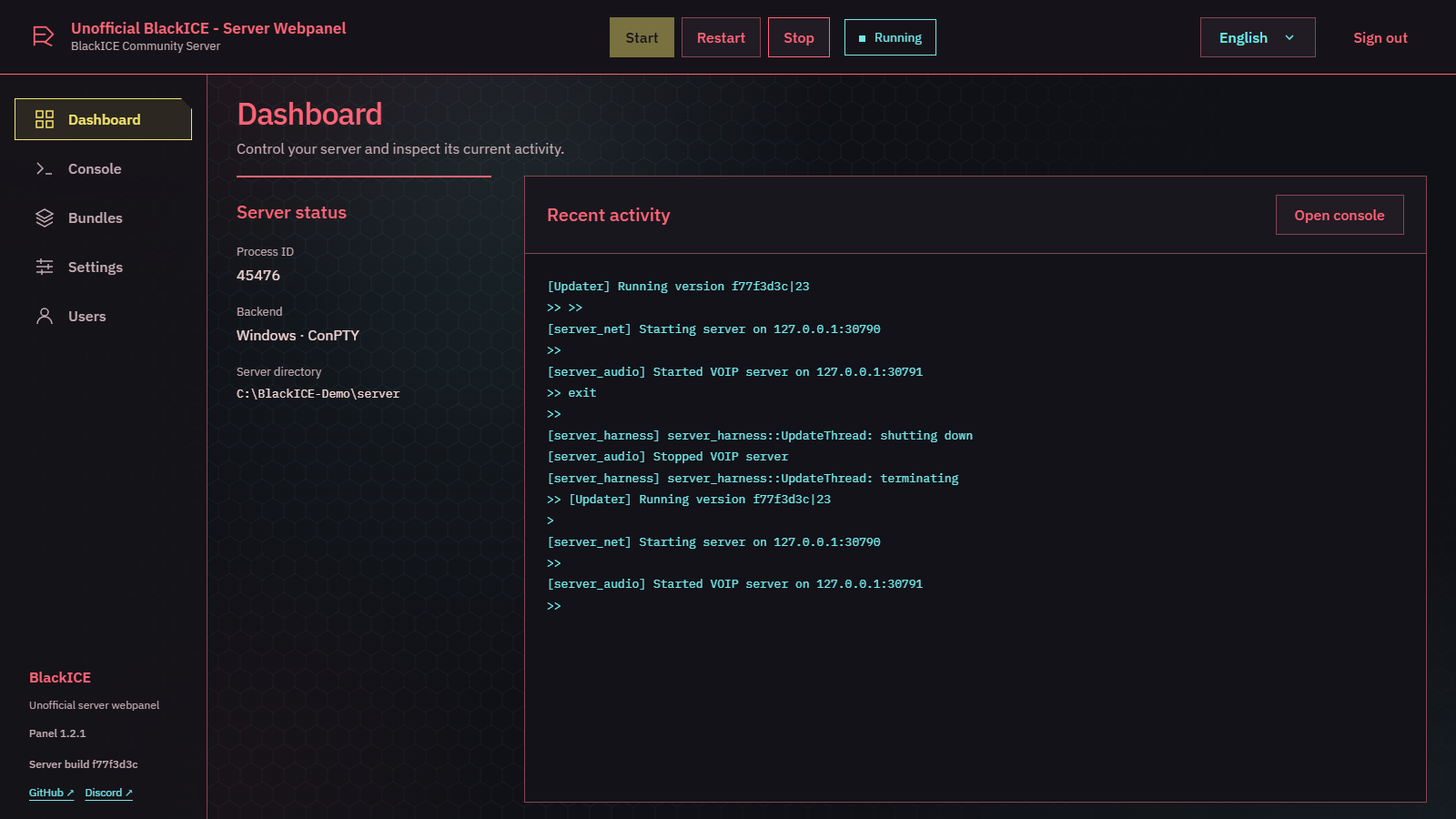Image resolution: width=1456 pixels, height=819 pixels.
Task: Expand the English language dropdown
Action: pos(1258,37)
